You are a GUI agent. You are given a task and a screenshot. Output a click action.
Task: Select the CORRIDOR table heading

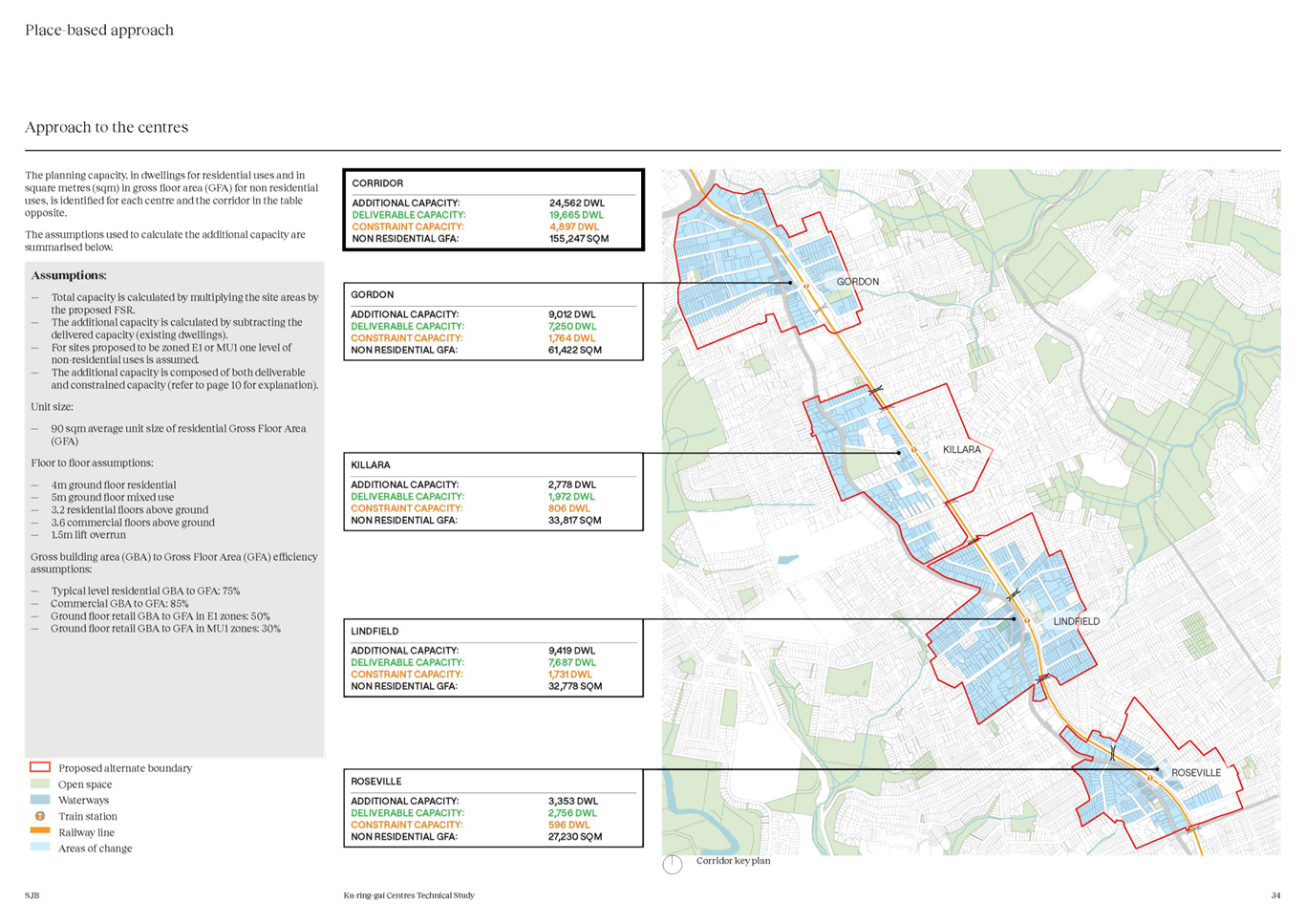click(377, 183)
